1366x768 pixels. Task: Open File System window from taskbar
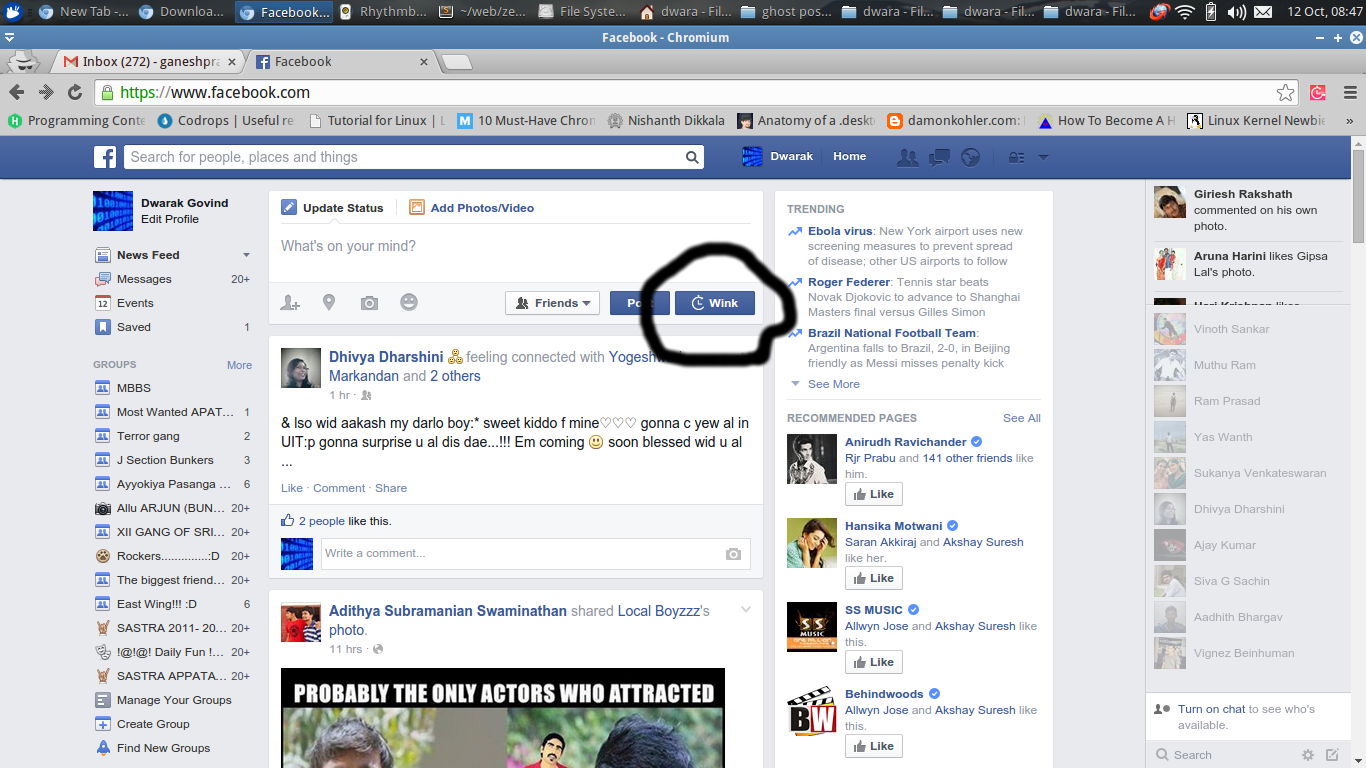(x=584, y=12)
